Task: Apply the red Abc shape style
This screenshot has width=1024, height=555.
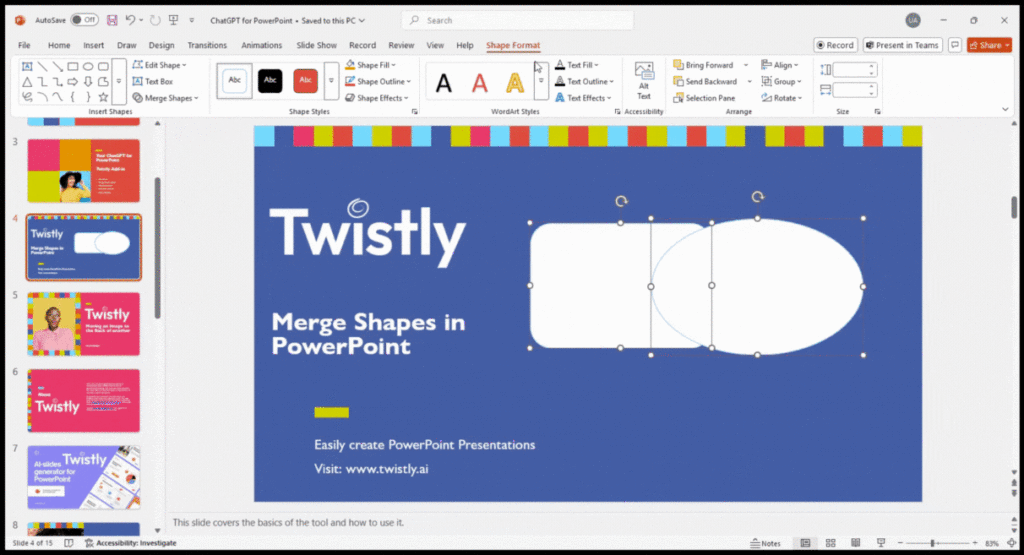Action: (305, 80)
